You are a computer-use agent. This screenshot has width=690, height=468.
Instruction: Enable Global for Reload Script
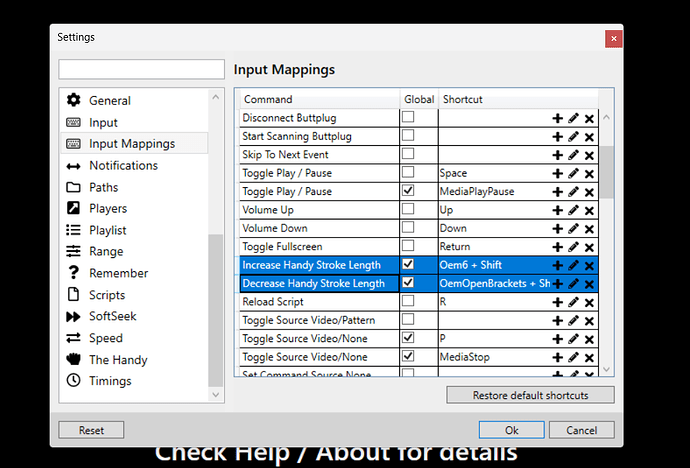408,300
